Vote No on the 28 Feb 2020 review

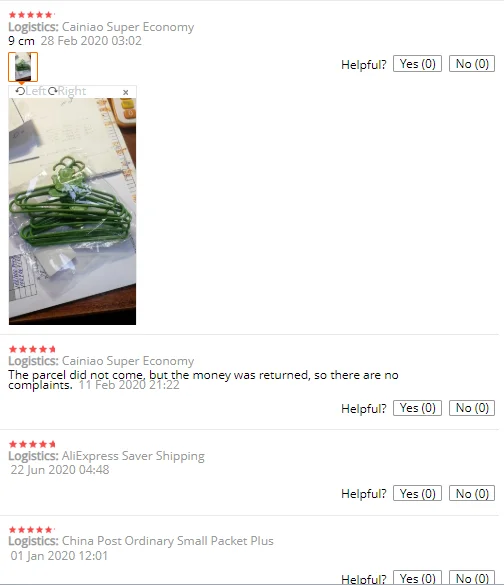pyautogui.click(x=472, y=64)
